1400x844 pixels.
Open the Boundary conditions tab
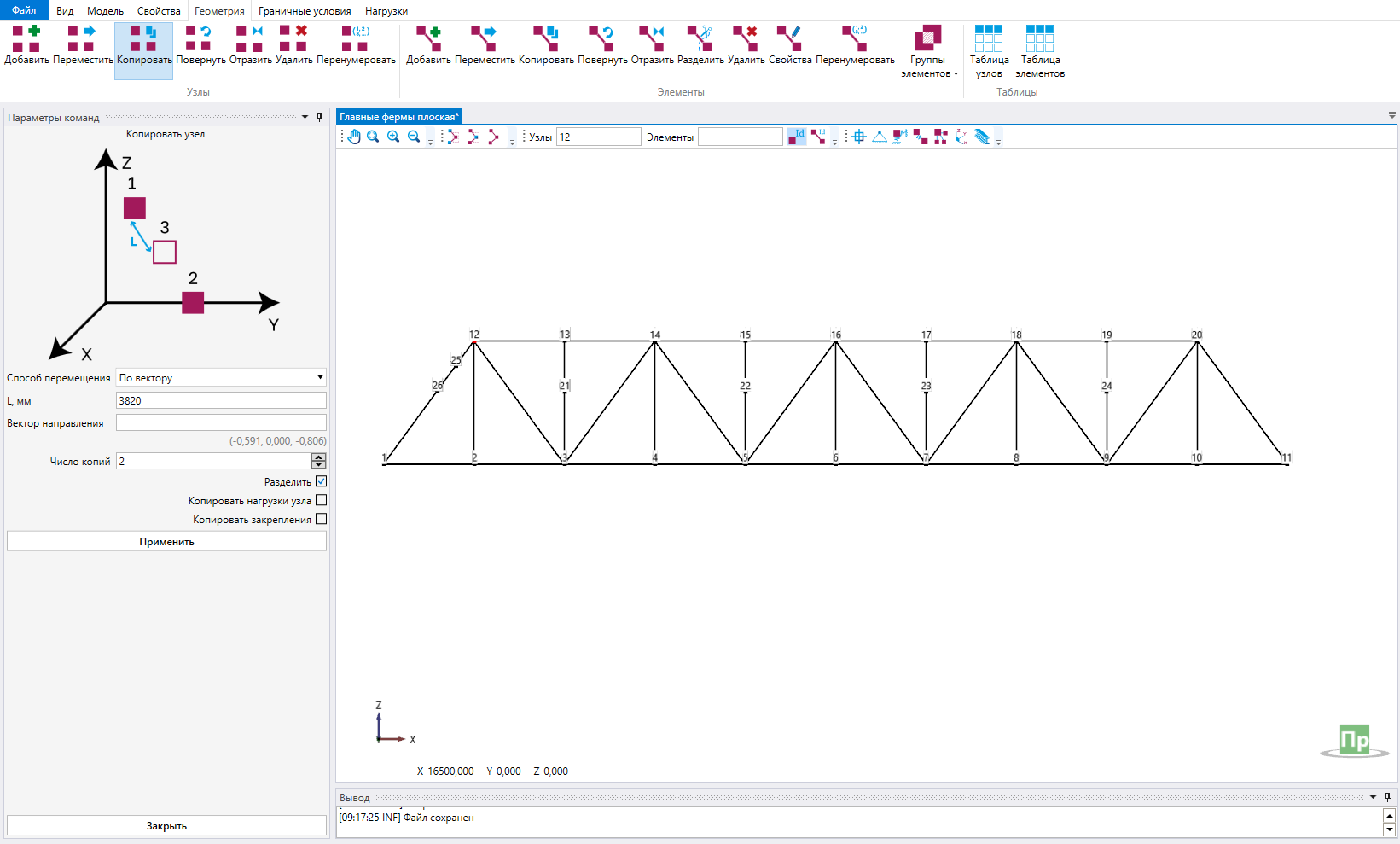pyautogui.click(x=305, y=11)
